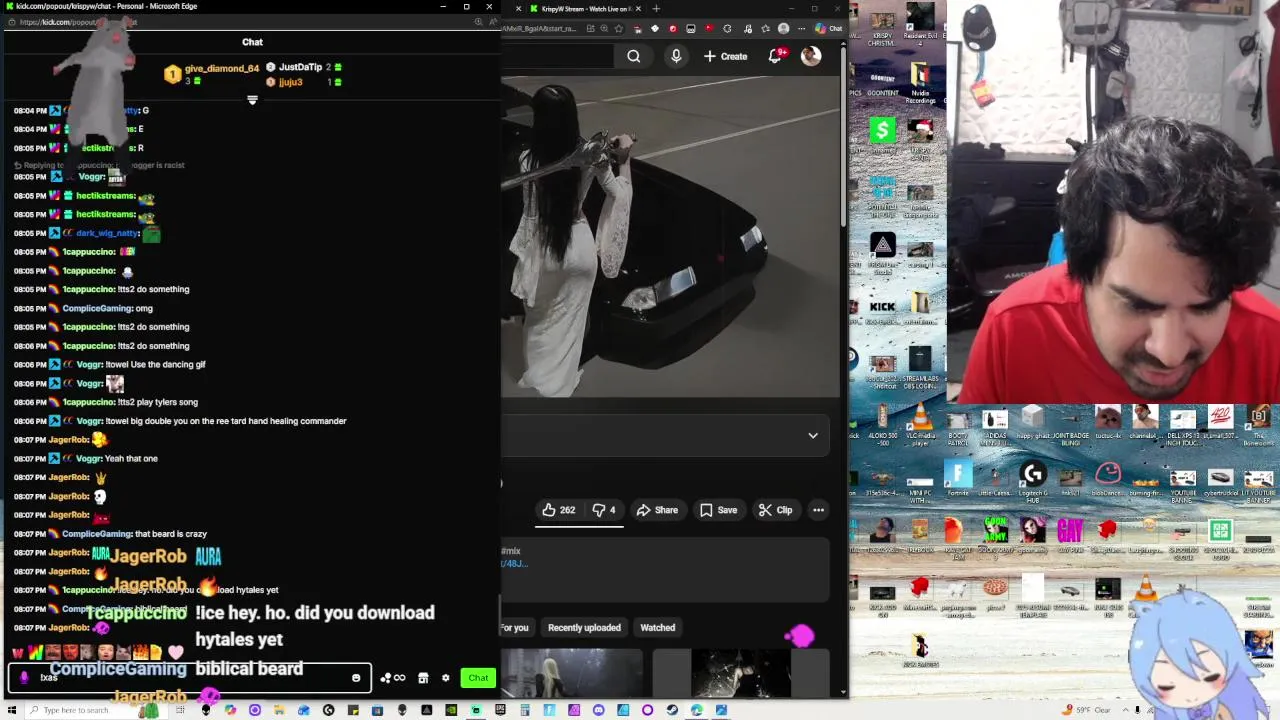Open Steam from the taskbar
This screenshot has width=1280, height=720.
tap(672, 710)
